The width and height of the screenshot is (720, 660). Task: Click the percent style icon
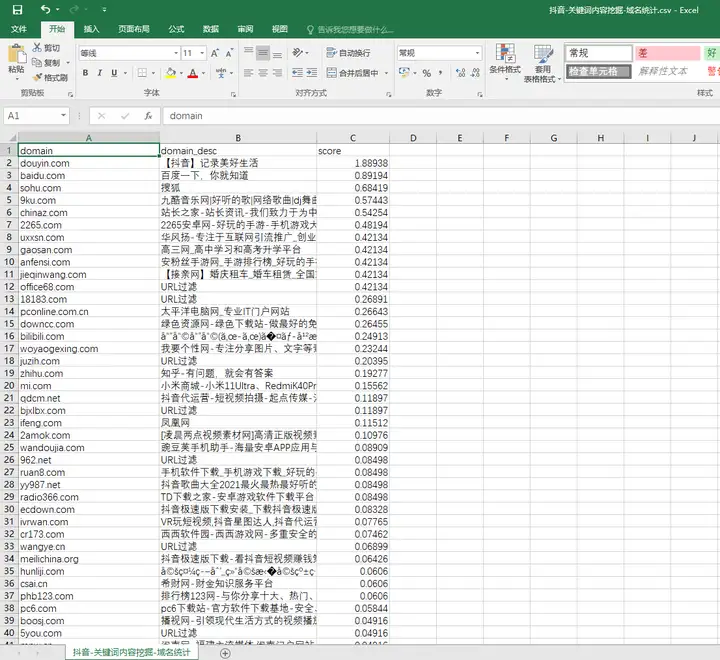click(427, 73)
